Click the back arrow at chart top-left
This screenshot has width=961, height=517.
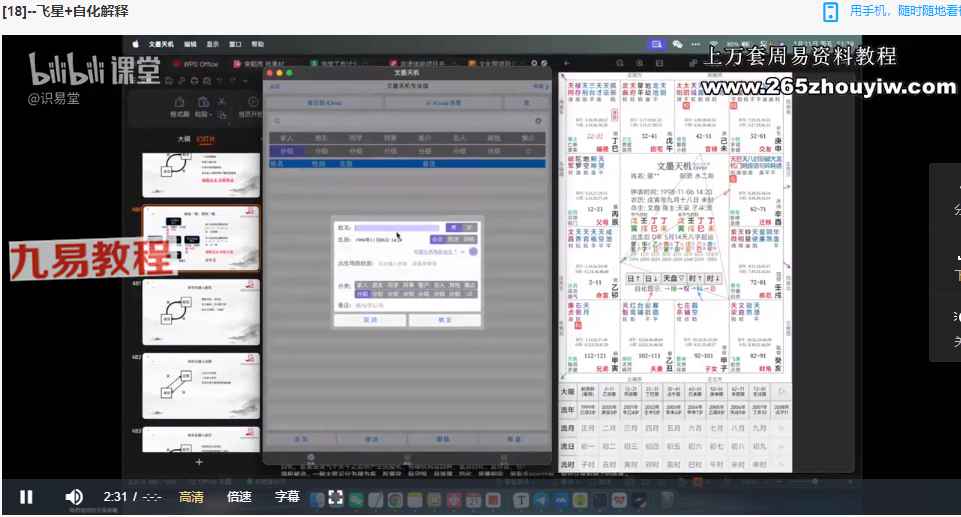(567, 63)
